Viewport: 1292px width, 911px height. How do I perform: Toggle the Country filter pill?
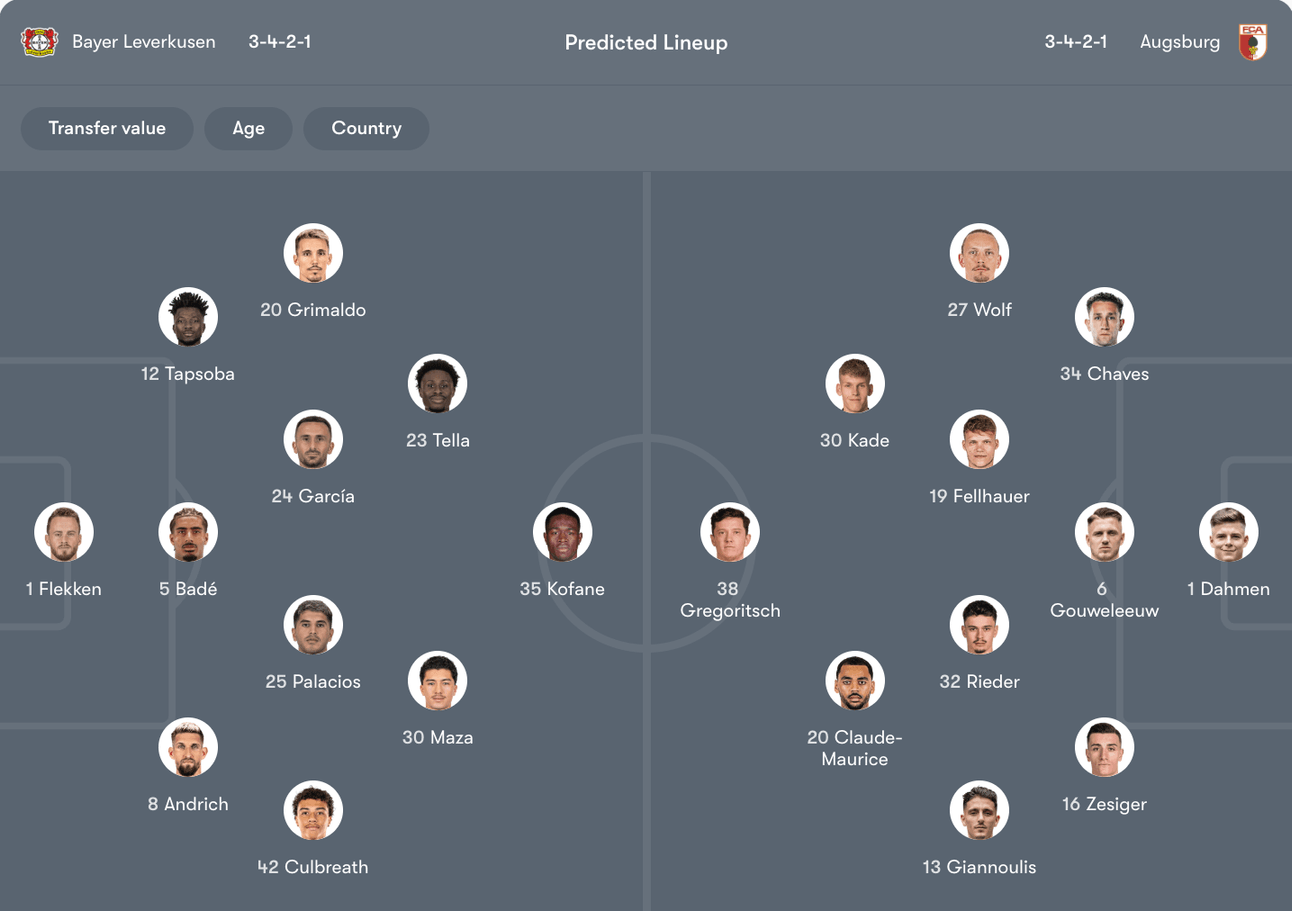click(366, 128)
